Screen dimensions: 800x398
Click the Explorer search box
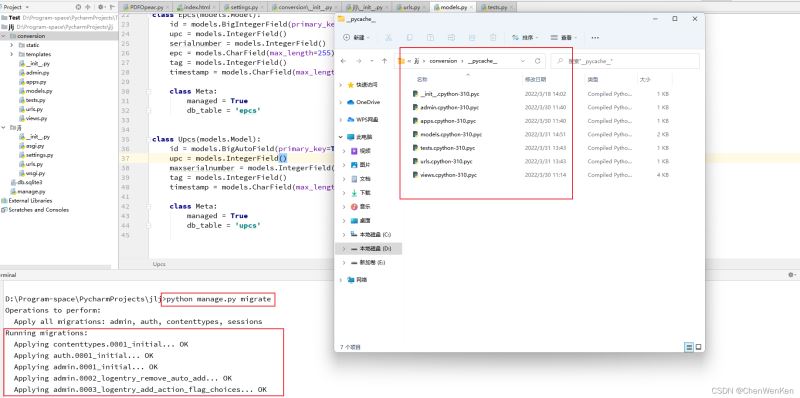pyautogui.click(x=625, y=61)
